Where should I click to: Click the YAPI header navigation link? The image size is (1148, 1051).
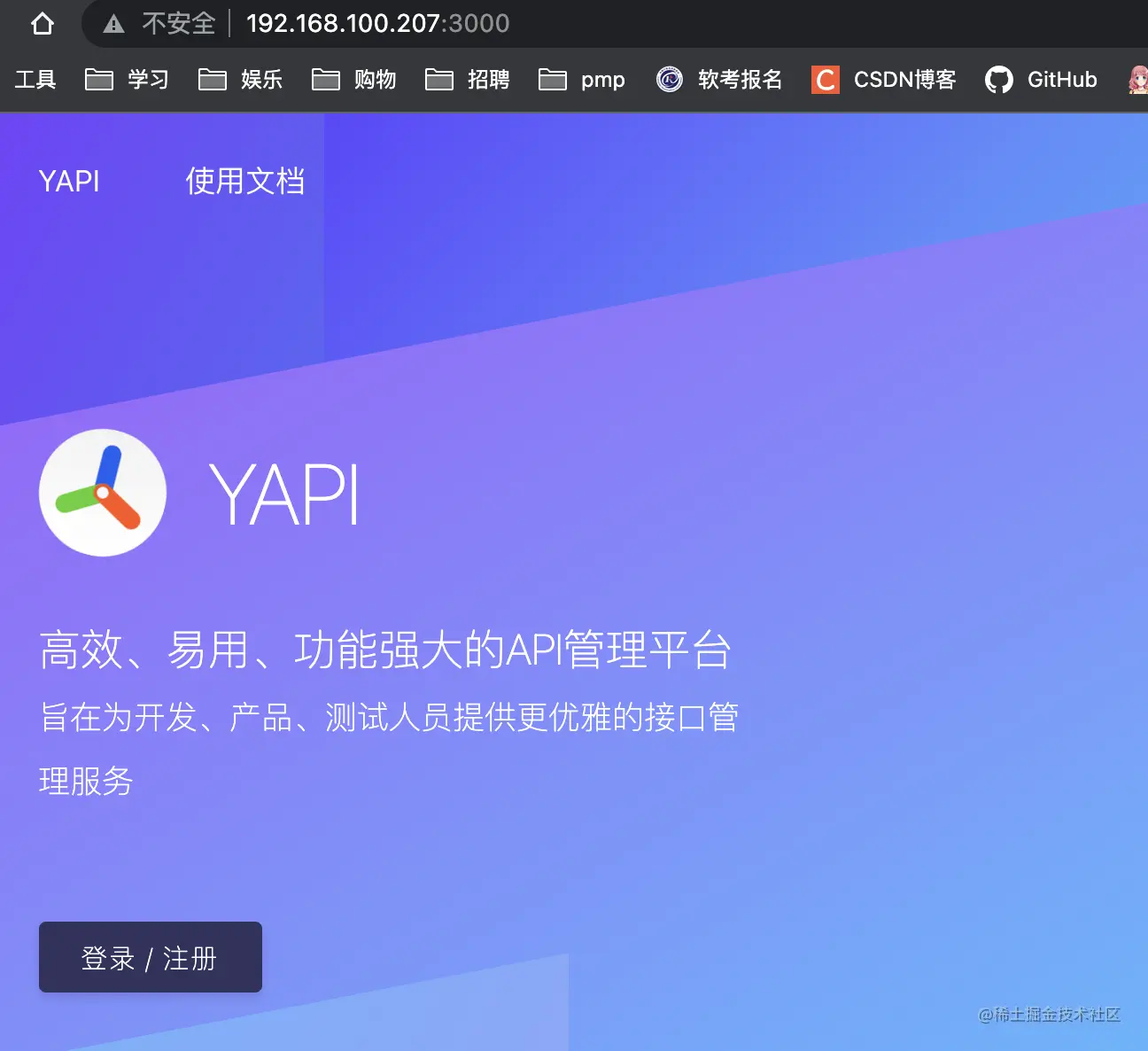pos(69,181)
